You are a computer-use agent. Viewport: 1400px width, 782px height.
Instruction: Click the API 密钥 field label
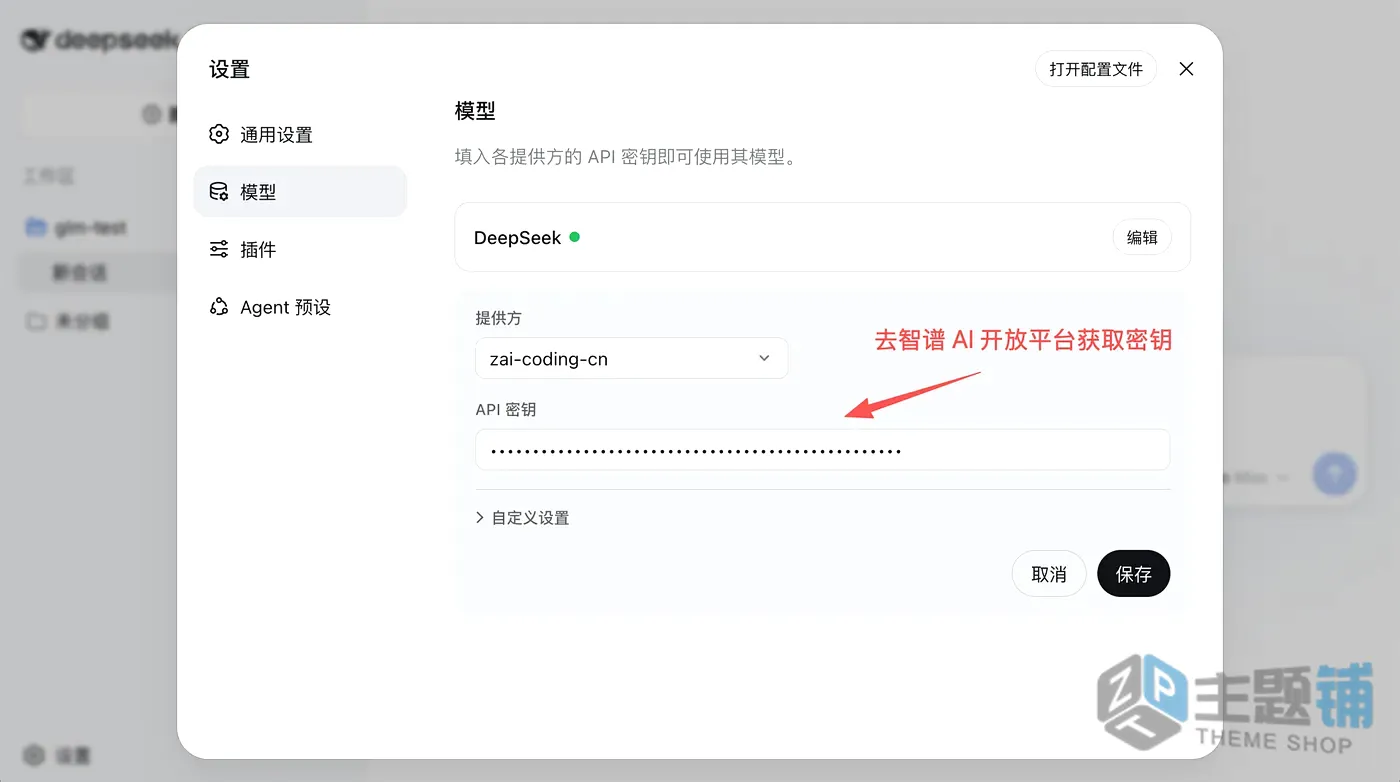pos(506,410)
